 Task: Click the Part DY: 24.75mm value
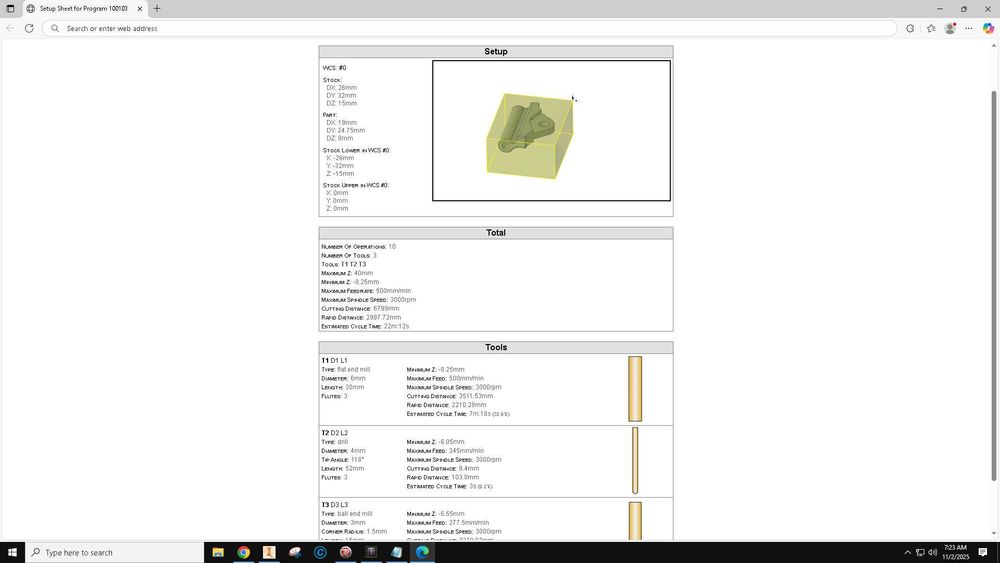pyautogui.click(x=346, y=130)
